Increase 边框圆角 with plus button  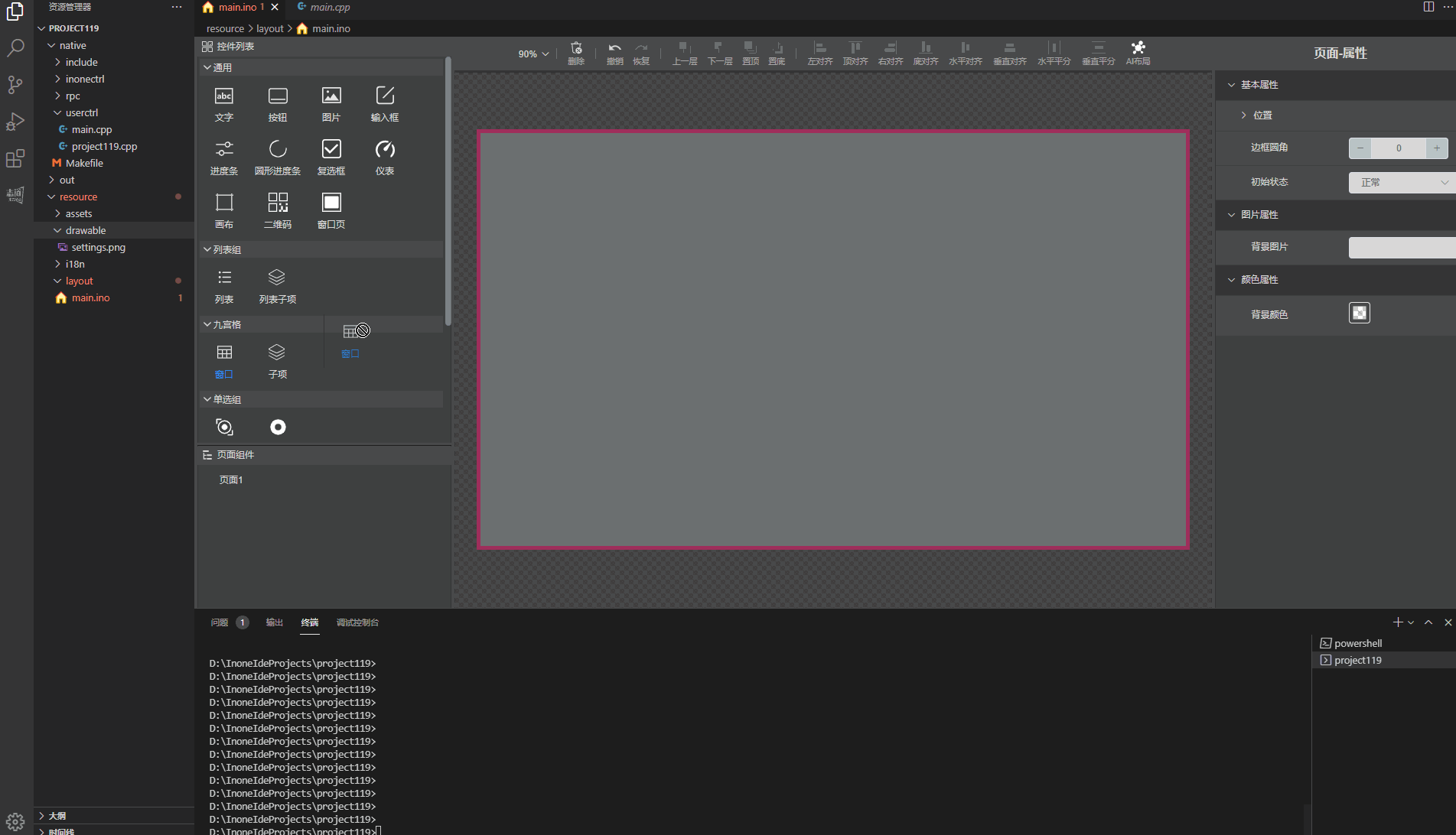tap(1437, 148)
